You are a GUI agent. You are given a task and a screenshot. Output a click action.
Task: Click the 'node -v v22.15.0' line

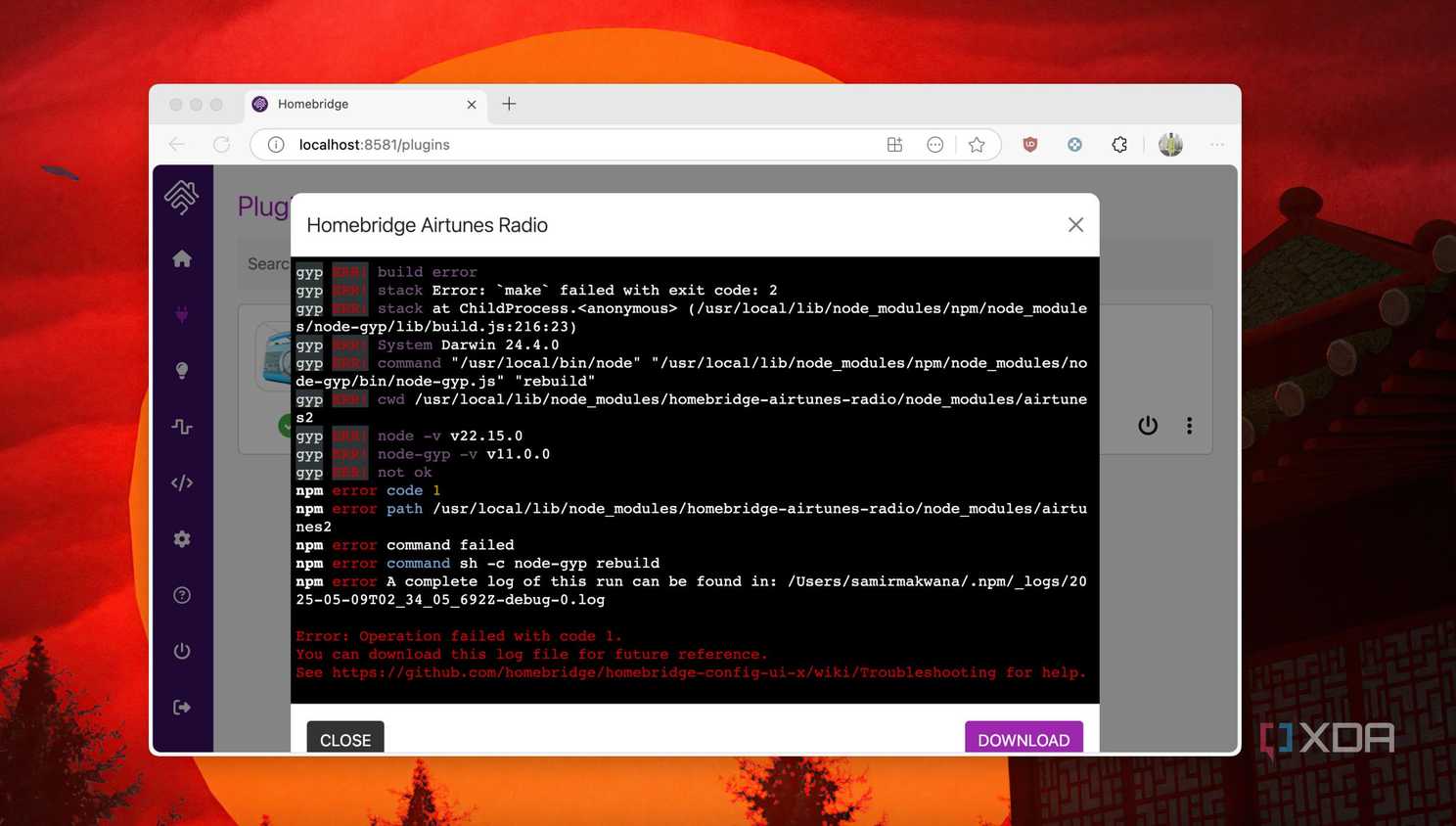pyautogui.click(x=409, y=436)
